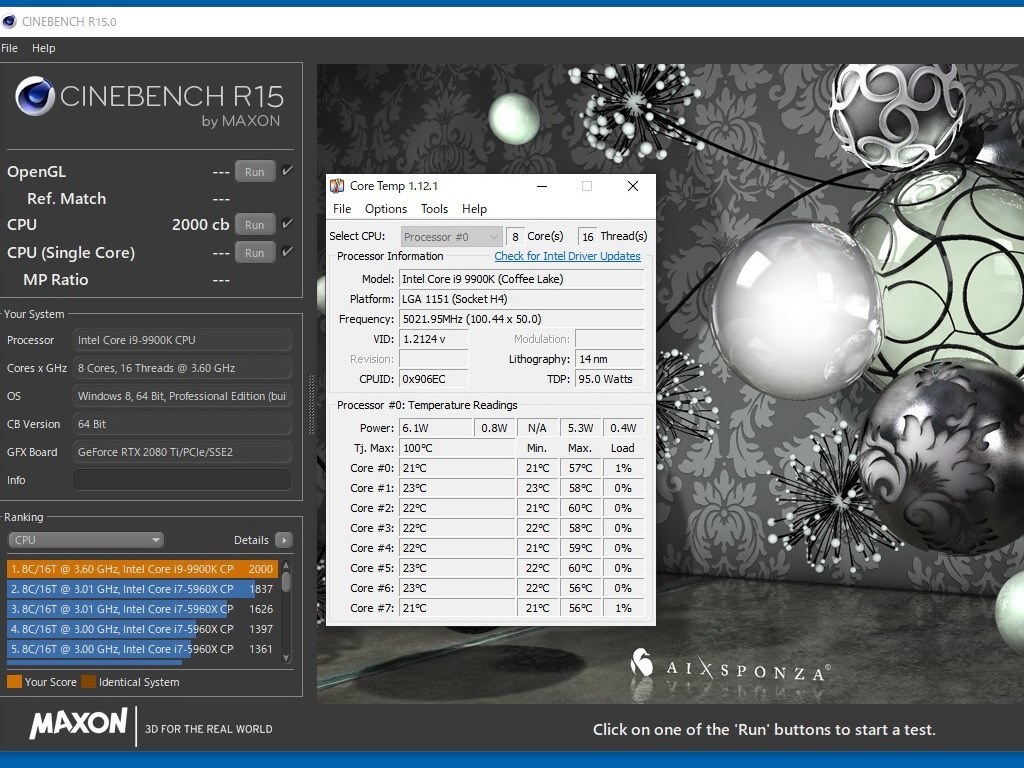Open Core Temp Tools menu

pos(434,209)
